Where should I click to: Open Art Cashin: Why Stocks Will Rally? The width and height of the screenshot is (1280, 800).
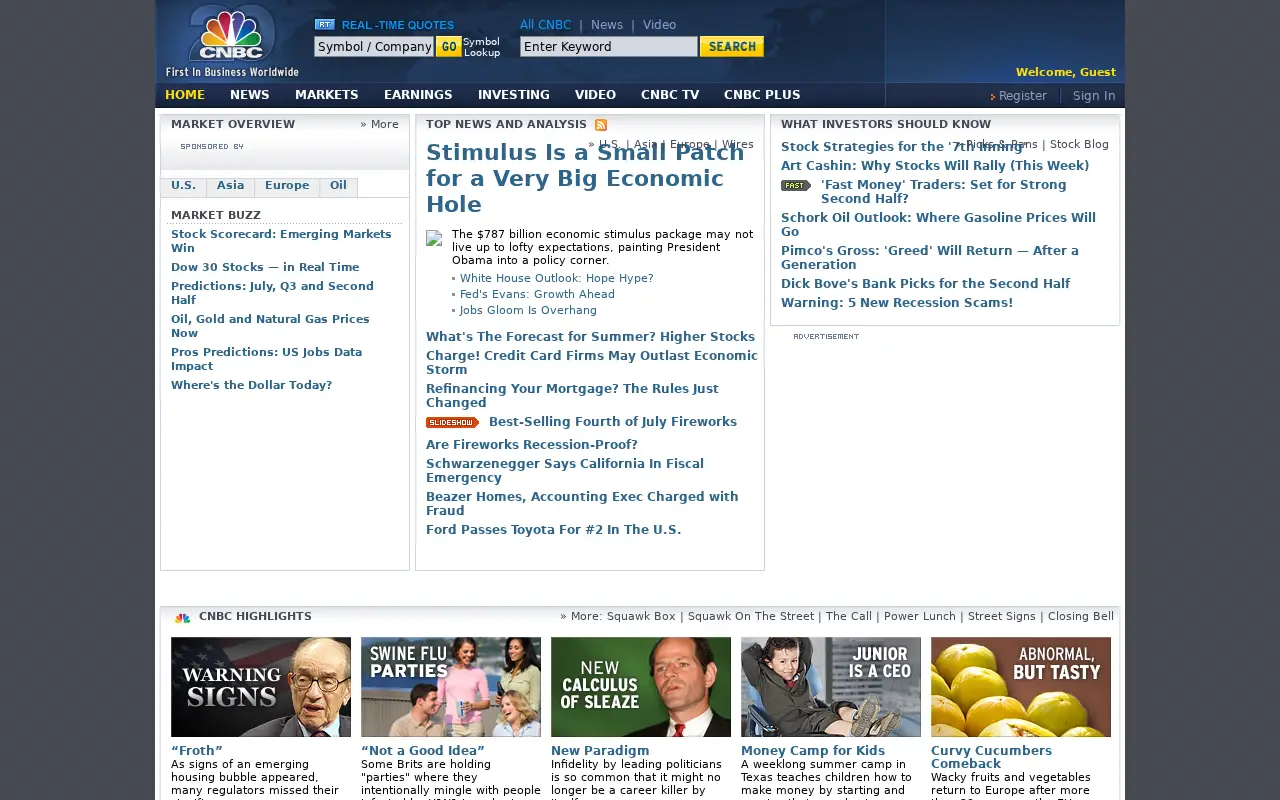click(935, 166)
